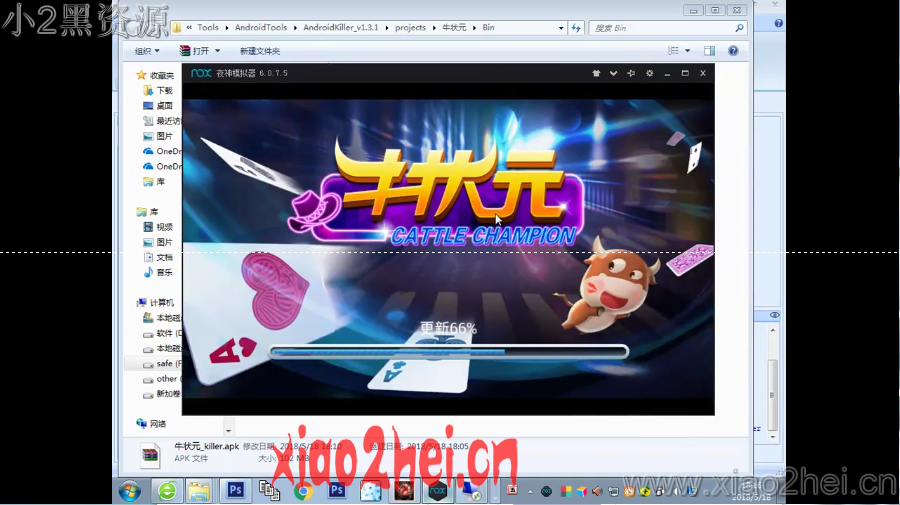
Task: Create folder via 新建文件夹
Action: tap(259, 51)
